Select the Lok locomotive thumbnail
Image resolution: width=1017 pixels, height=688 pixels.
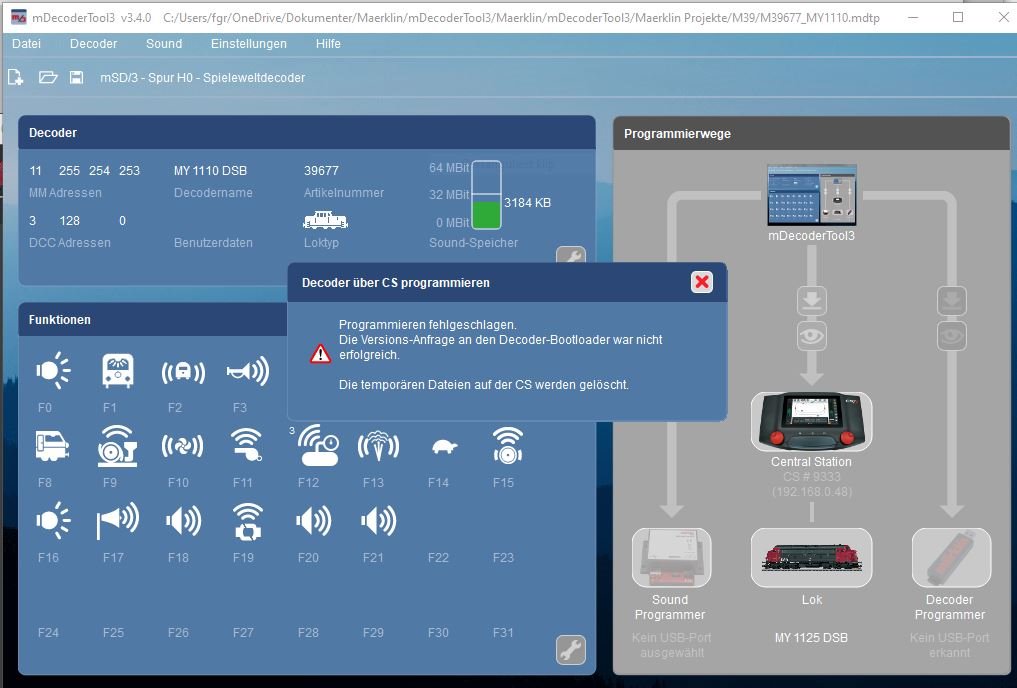point(811,558)
